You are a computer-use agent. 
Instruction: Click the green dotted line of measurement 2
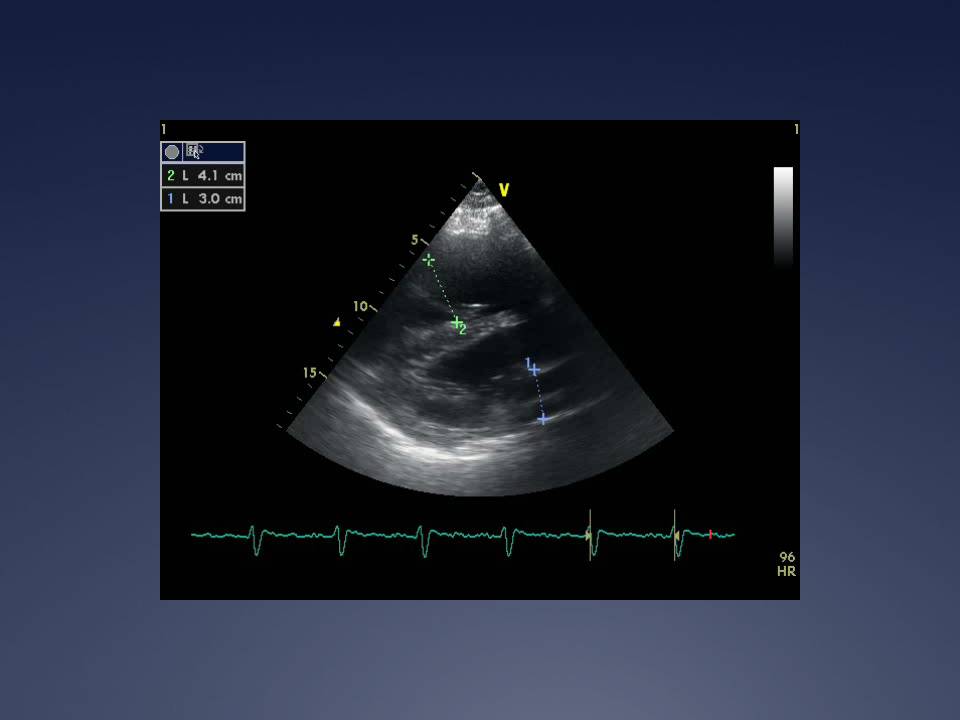tap(442, 291)
